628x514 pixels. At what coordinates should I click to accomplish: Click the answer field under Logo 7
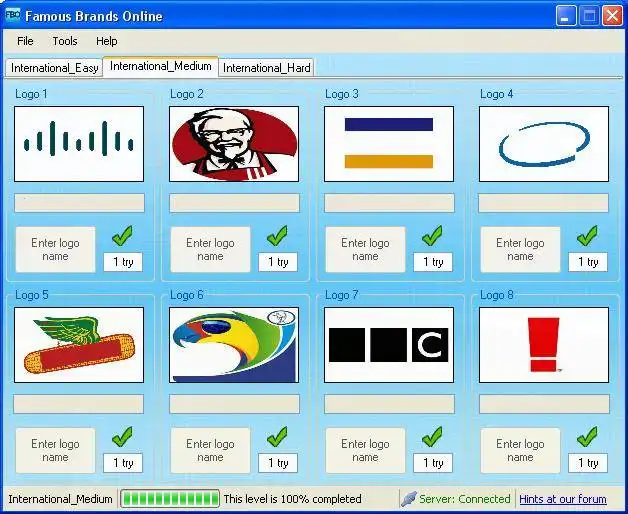click(389, 404)
